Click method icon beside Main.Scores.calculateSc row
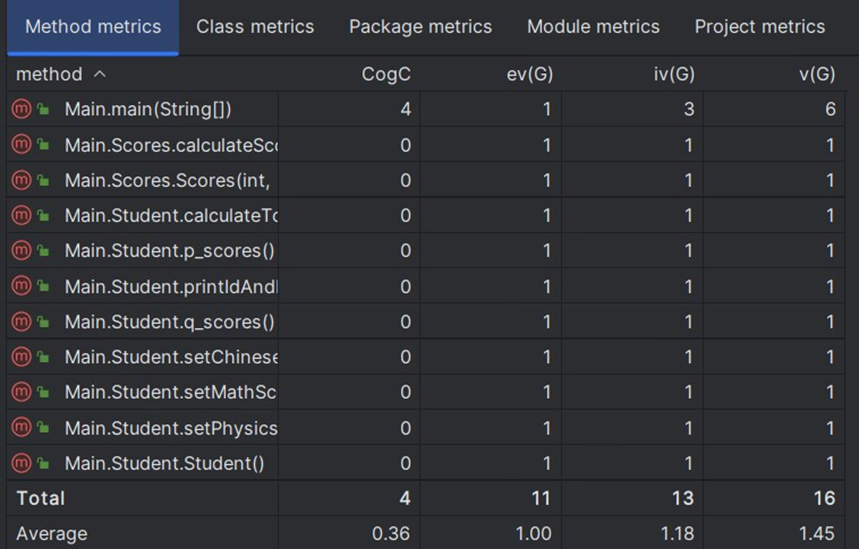Image resolution: width=859 pixels, height=549 pixels. (20, 145)
